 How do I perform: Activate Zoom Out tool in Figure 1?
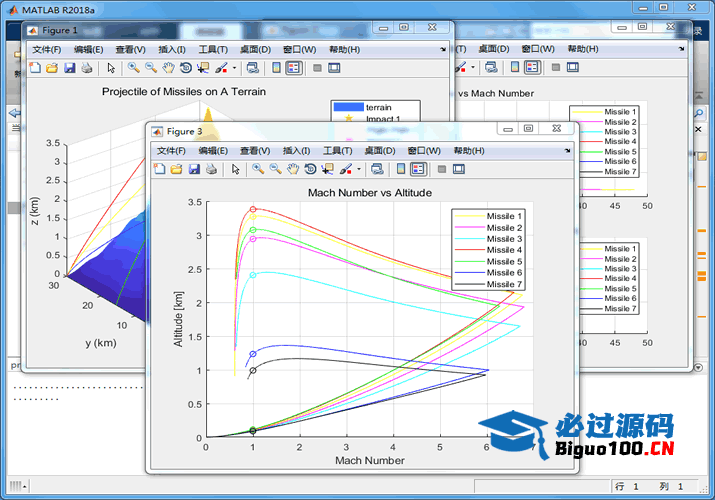pyautogui.click(x=151, y=68)
